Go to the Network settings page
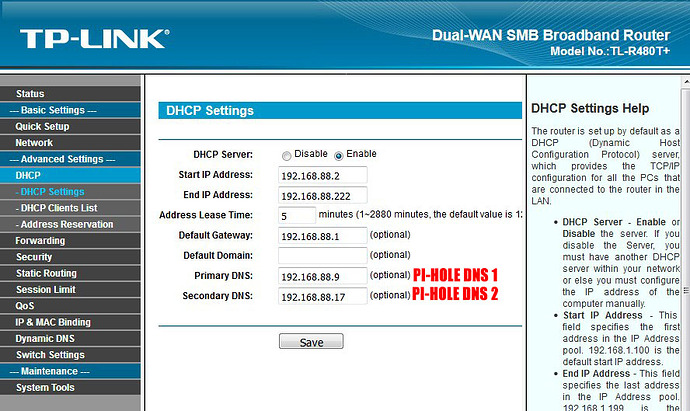Screen dimensions: 690x411 coord(34,143)
